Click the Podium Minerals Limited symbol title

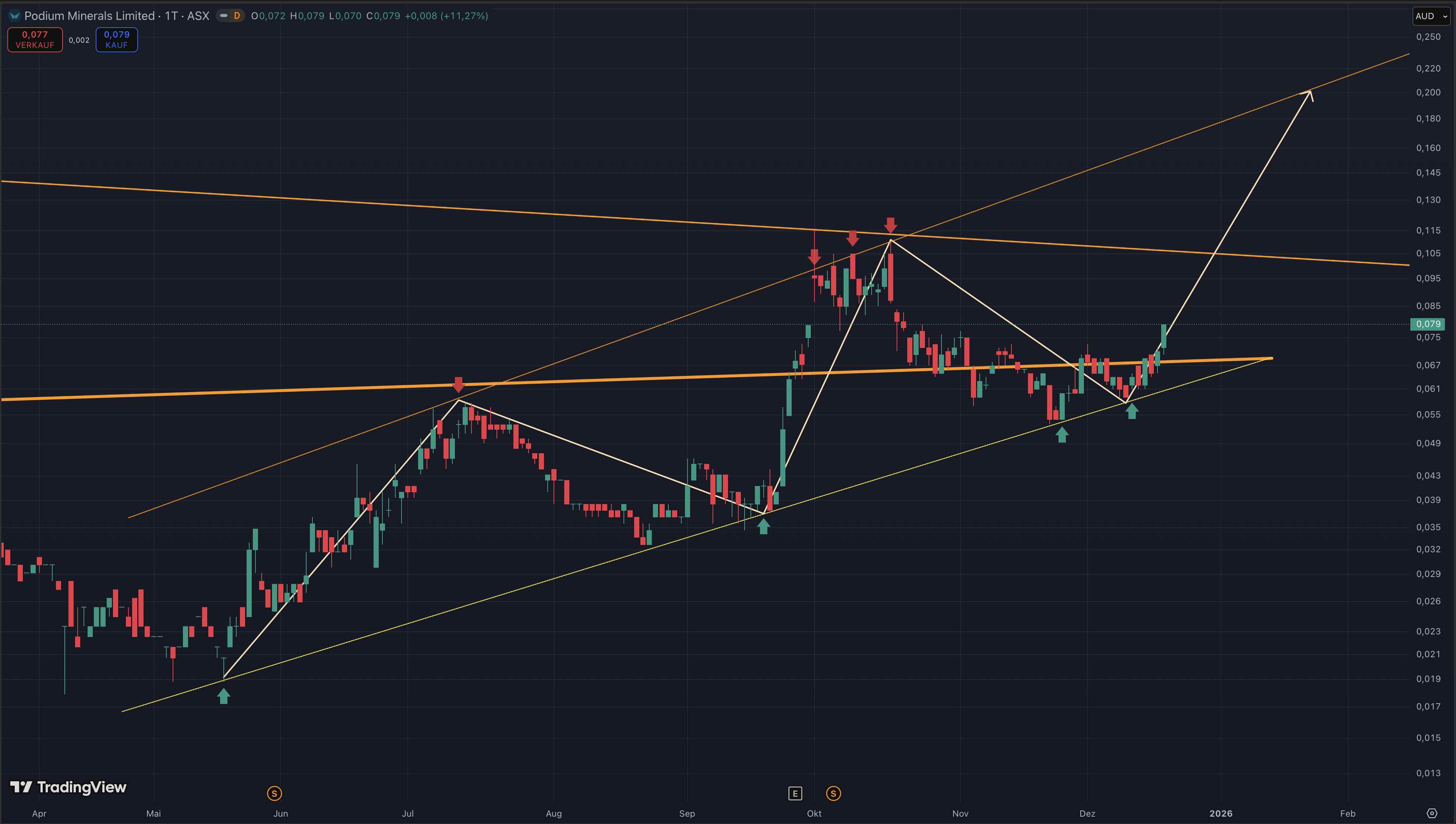pyautogui.click(x=89, y=16)
